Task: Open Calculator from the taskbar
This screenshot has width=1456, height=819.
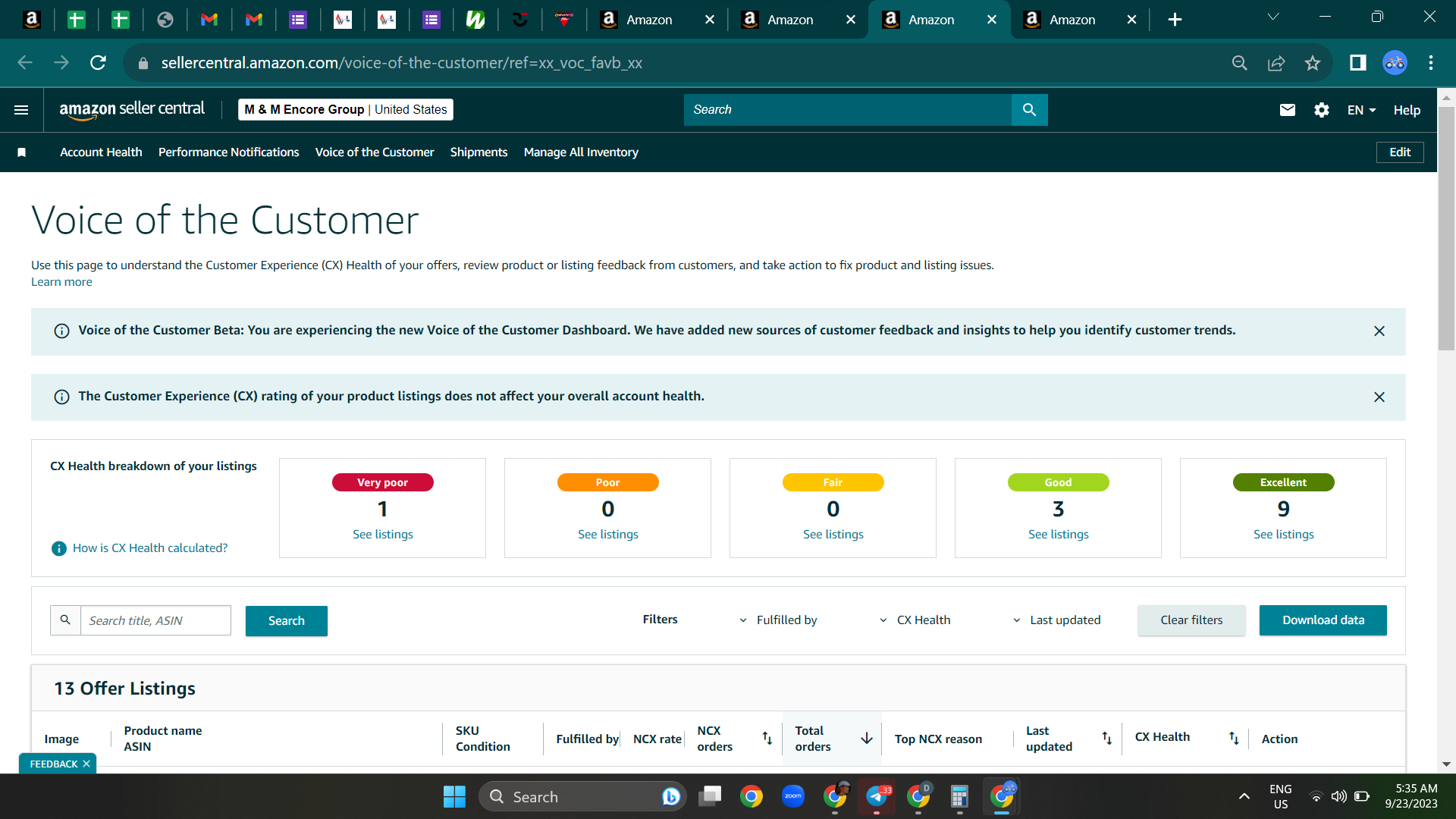Action: pyautogui.click(x=959, y=796)
